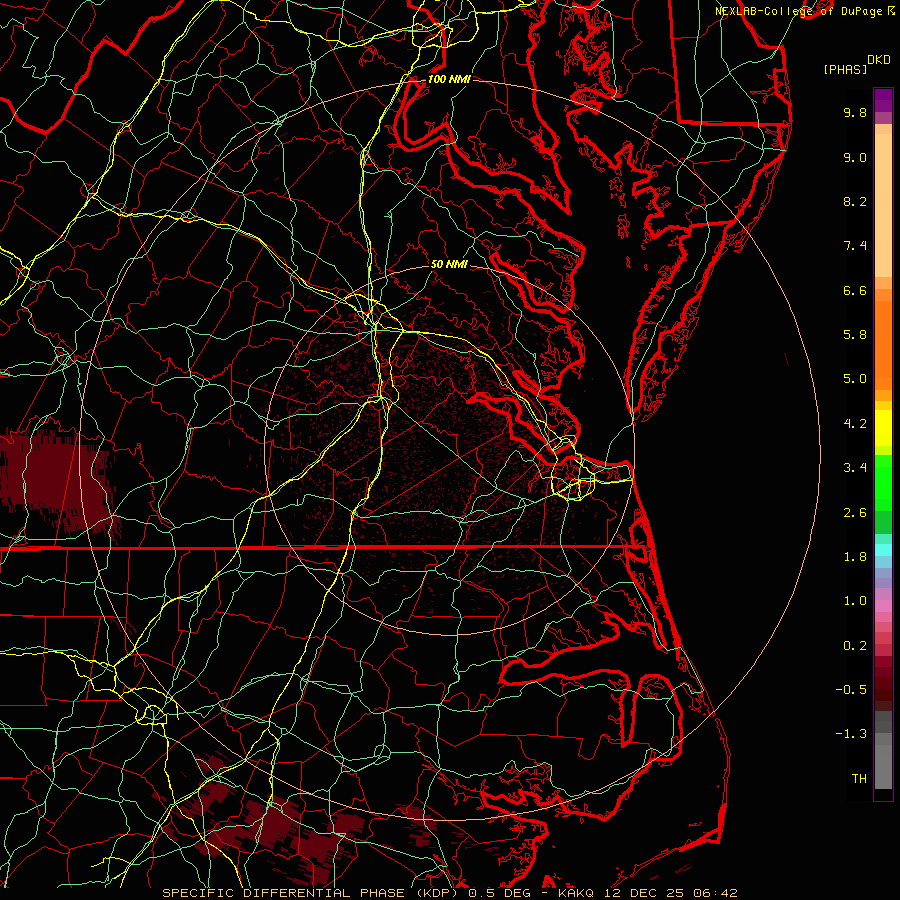This screenshot has height=900, width=900.
Task: Click the 4.2 value on the scale
Action: tap(855, 424)
